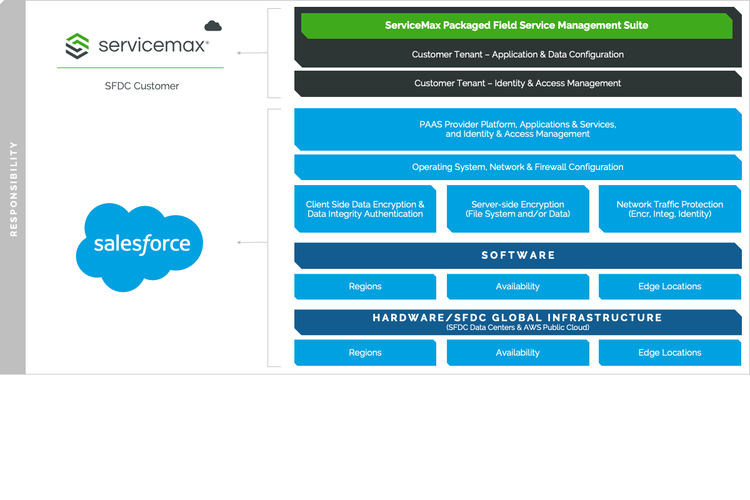
Task: Open Operating System, Network & Firewall Configuration
Action: pyautogui.click(x=517, y=167)
